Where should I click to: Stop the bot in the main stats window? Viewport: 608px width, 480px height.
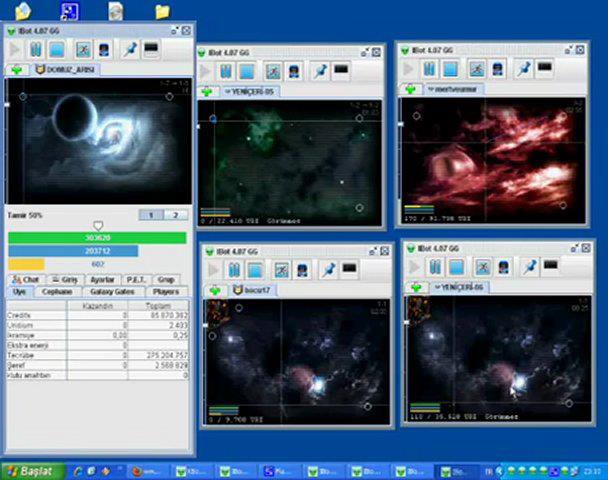[x=57, y=50]
